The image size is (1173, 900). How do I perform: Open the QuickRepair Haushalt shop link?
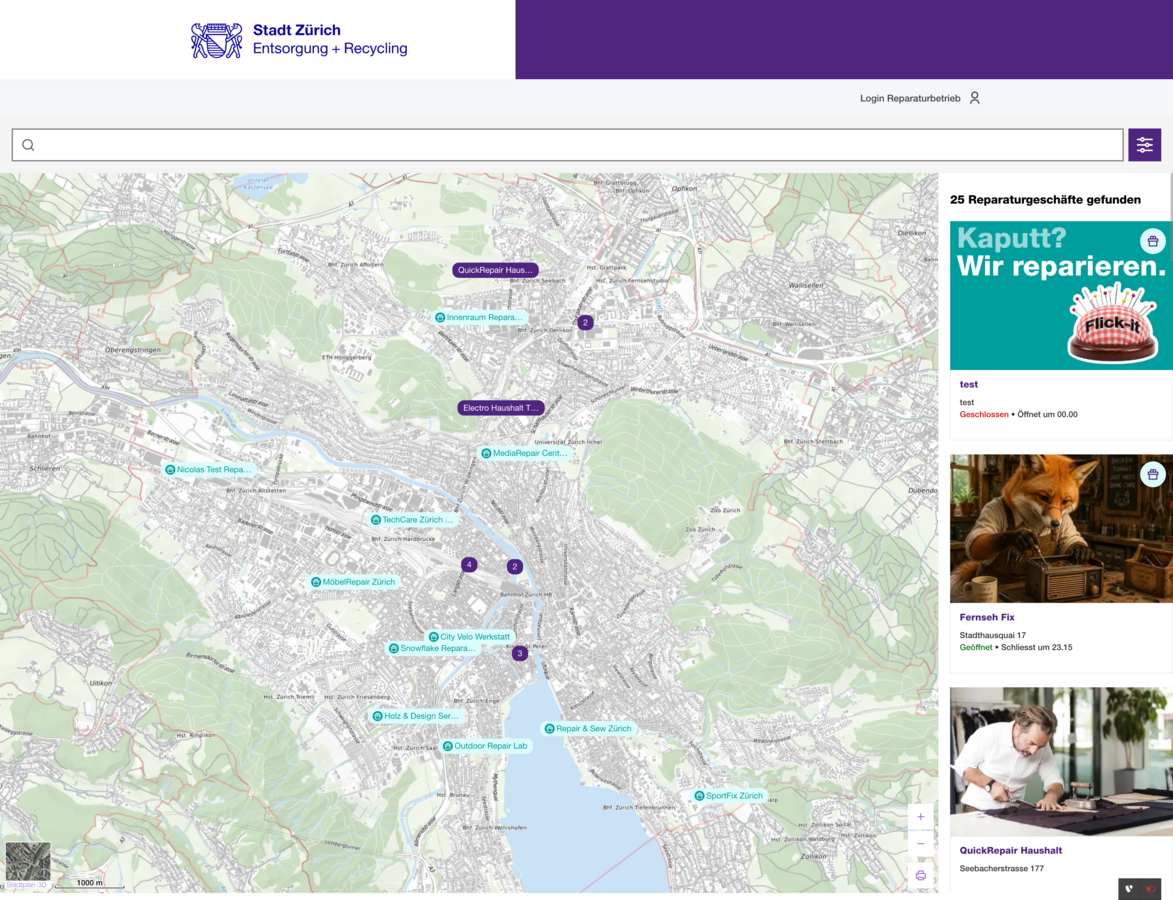[x=1011, y=851]
